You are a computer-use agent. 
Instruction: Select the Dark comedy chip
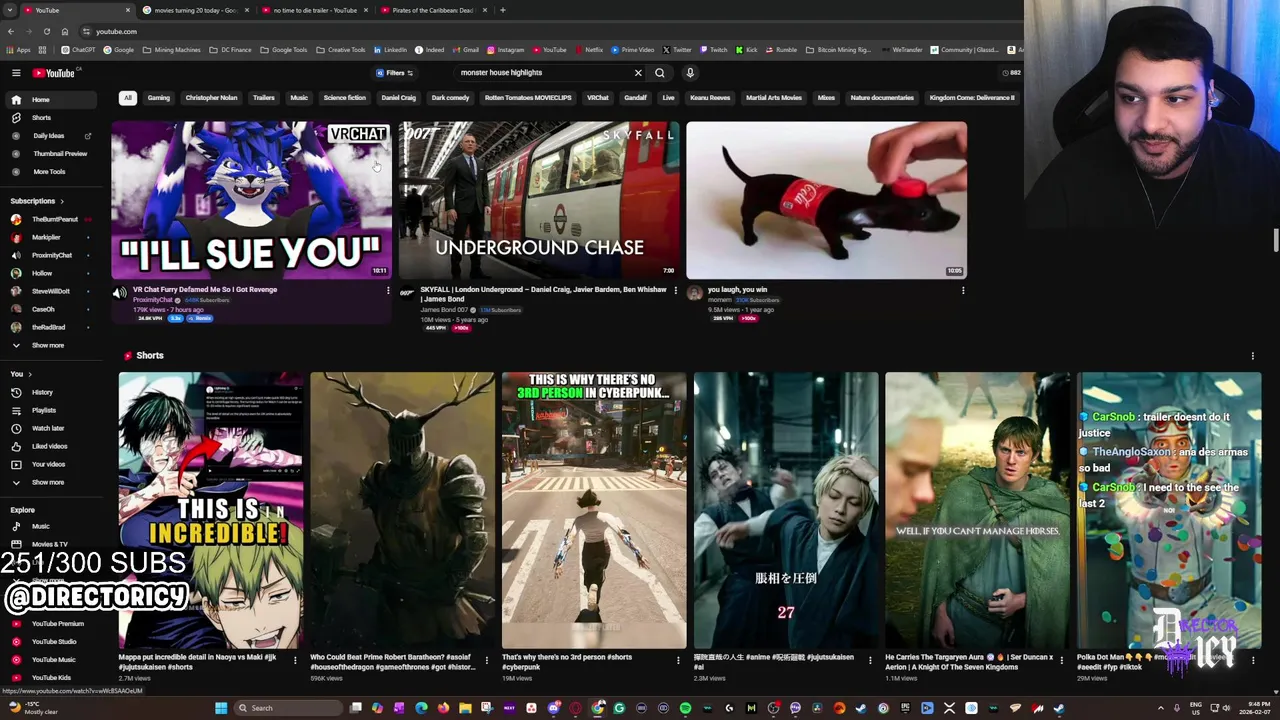[450, 98]
